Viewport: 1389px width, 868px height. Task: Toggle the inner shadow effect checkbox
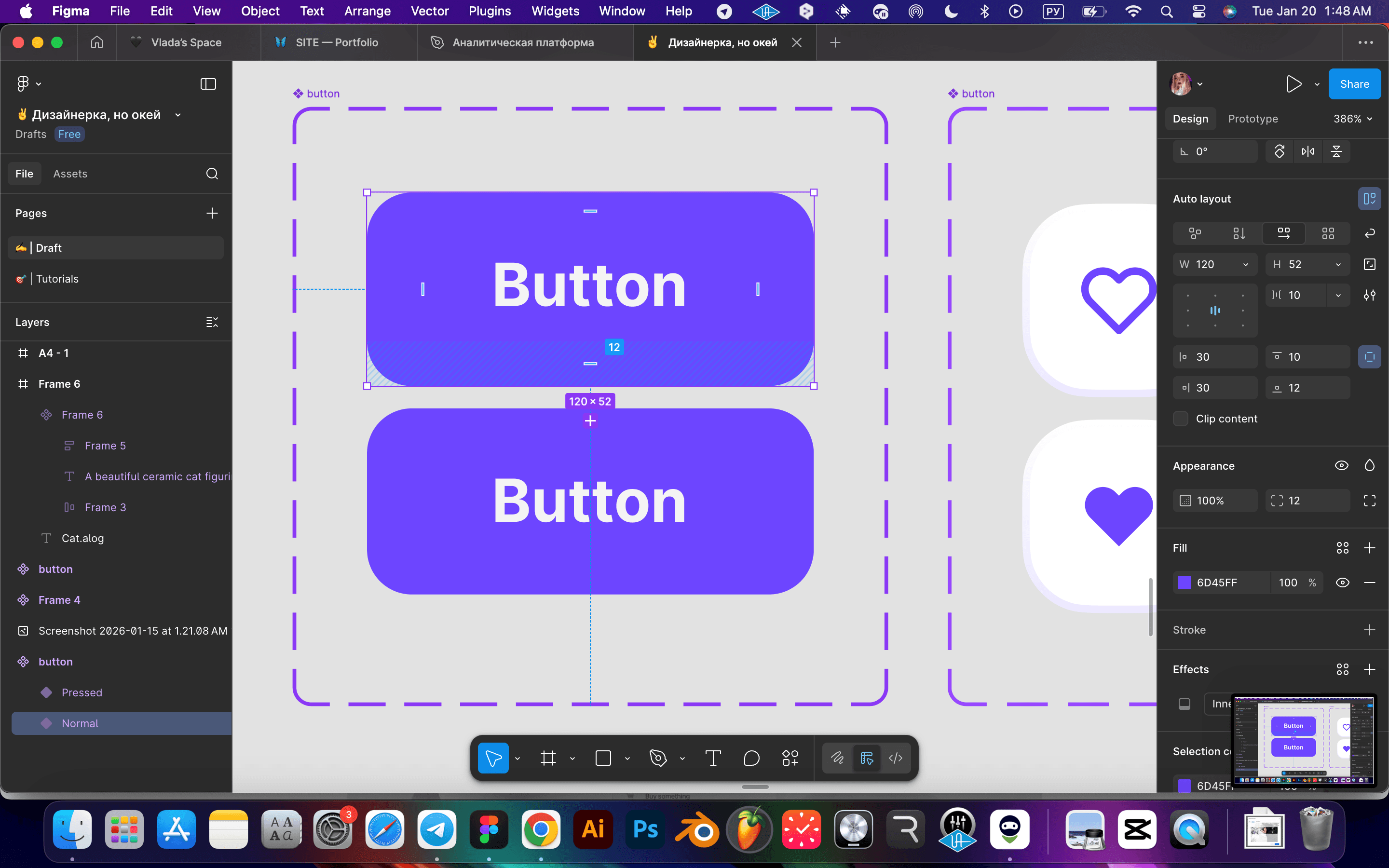(1184, 704)
